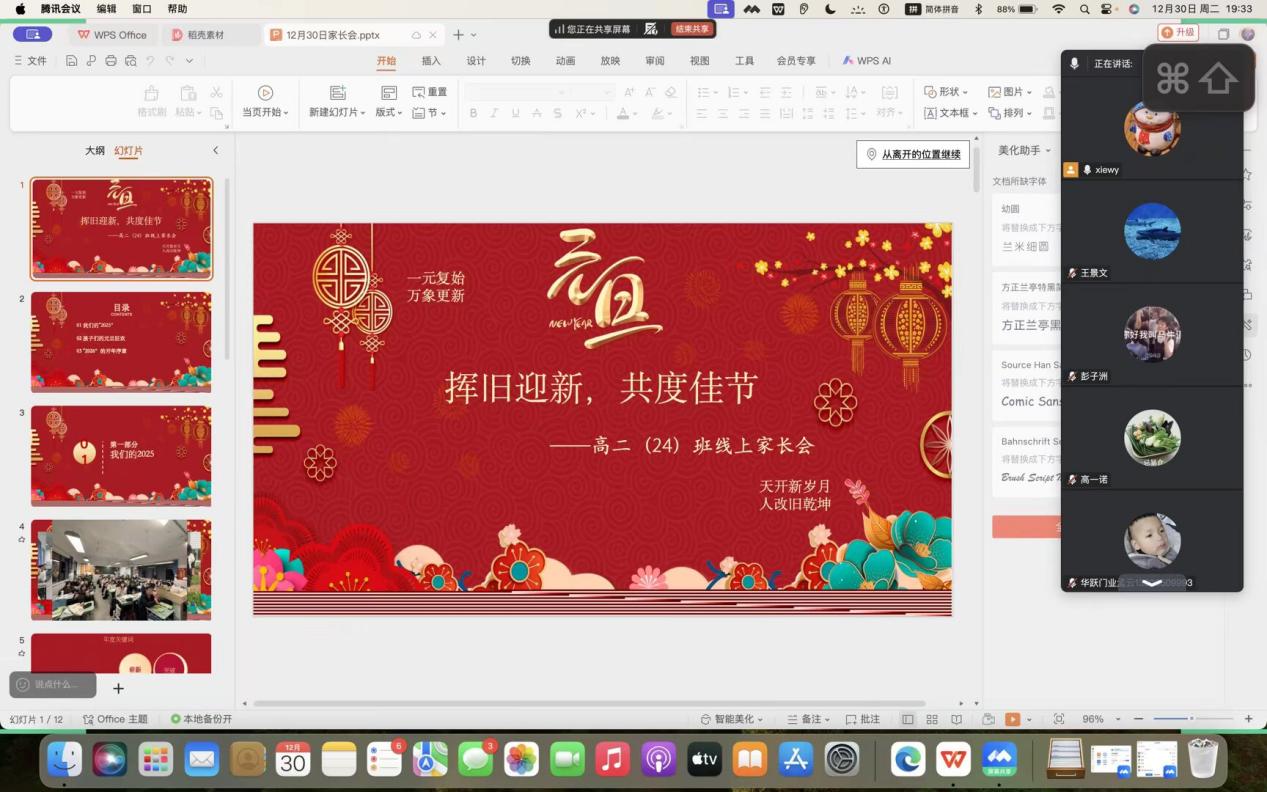The image size is (1267, 792).
Task: Toggle normal view button in status bar
Action: 908,719
